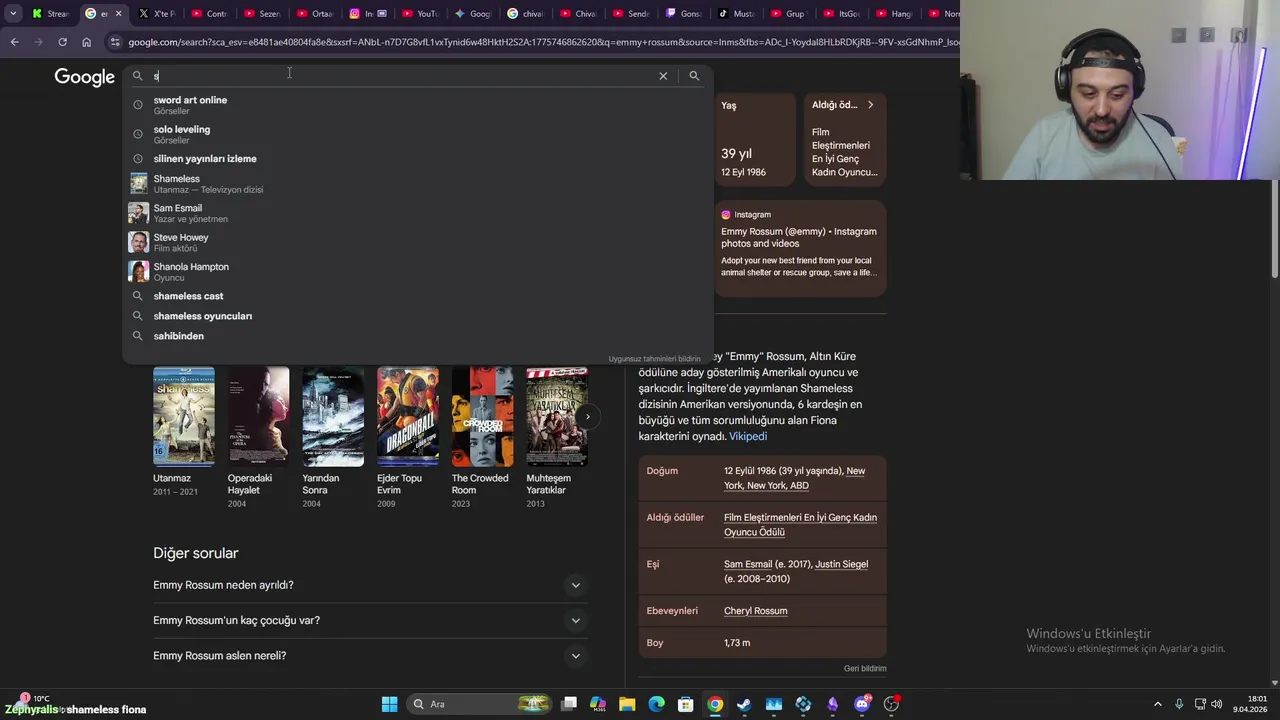Clear the search box with X icon

tap(663, 76)
